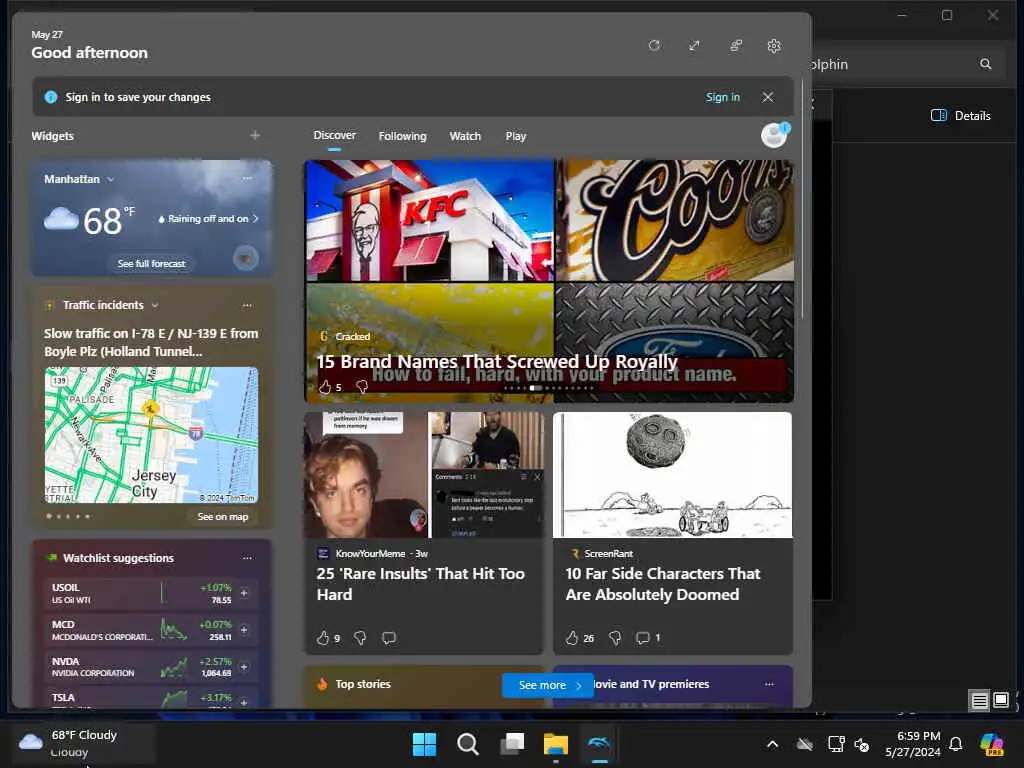This screenshot has width=1024, height=768.
Task: Open the 15 Brand Names article
Action: click(x=497, y=361)
